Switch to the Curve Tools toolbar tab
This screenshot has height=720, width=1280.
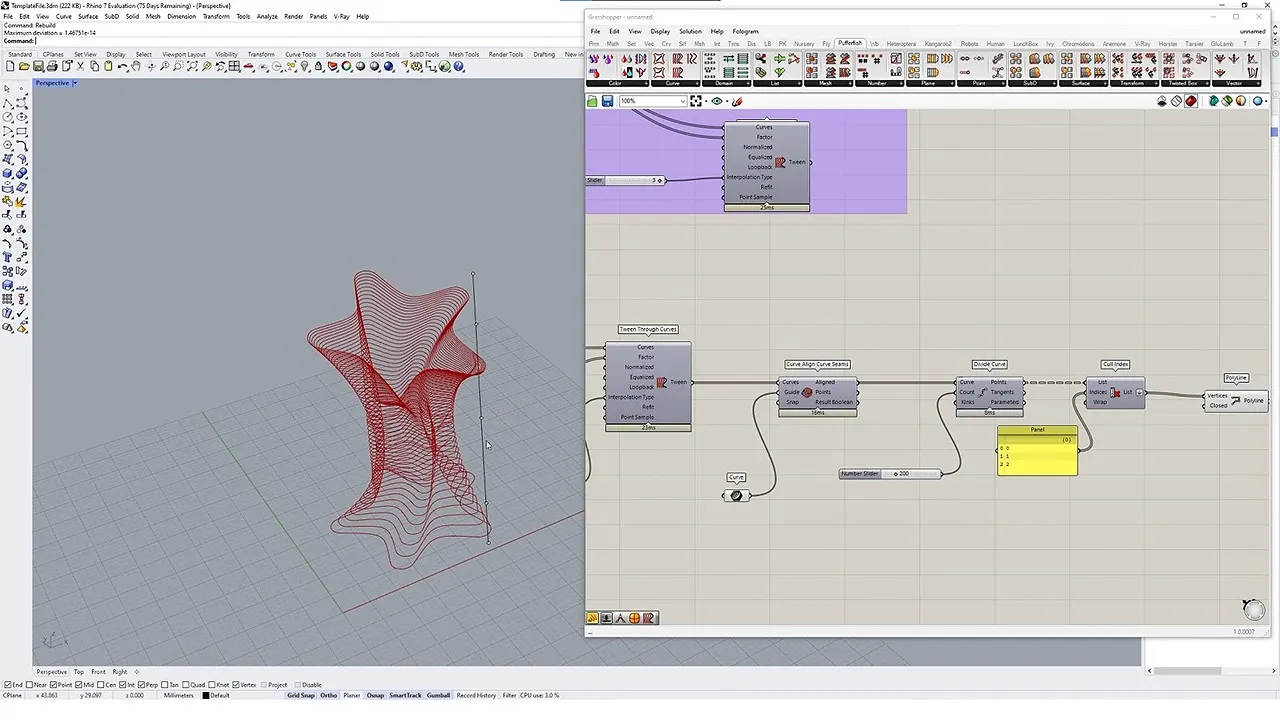pyautogui.click(x=300, y=54)
